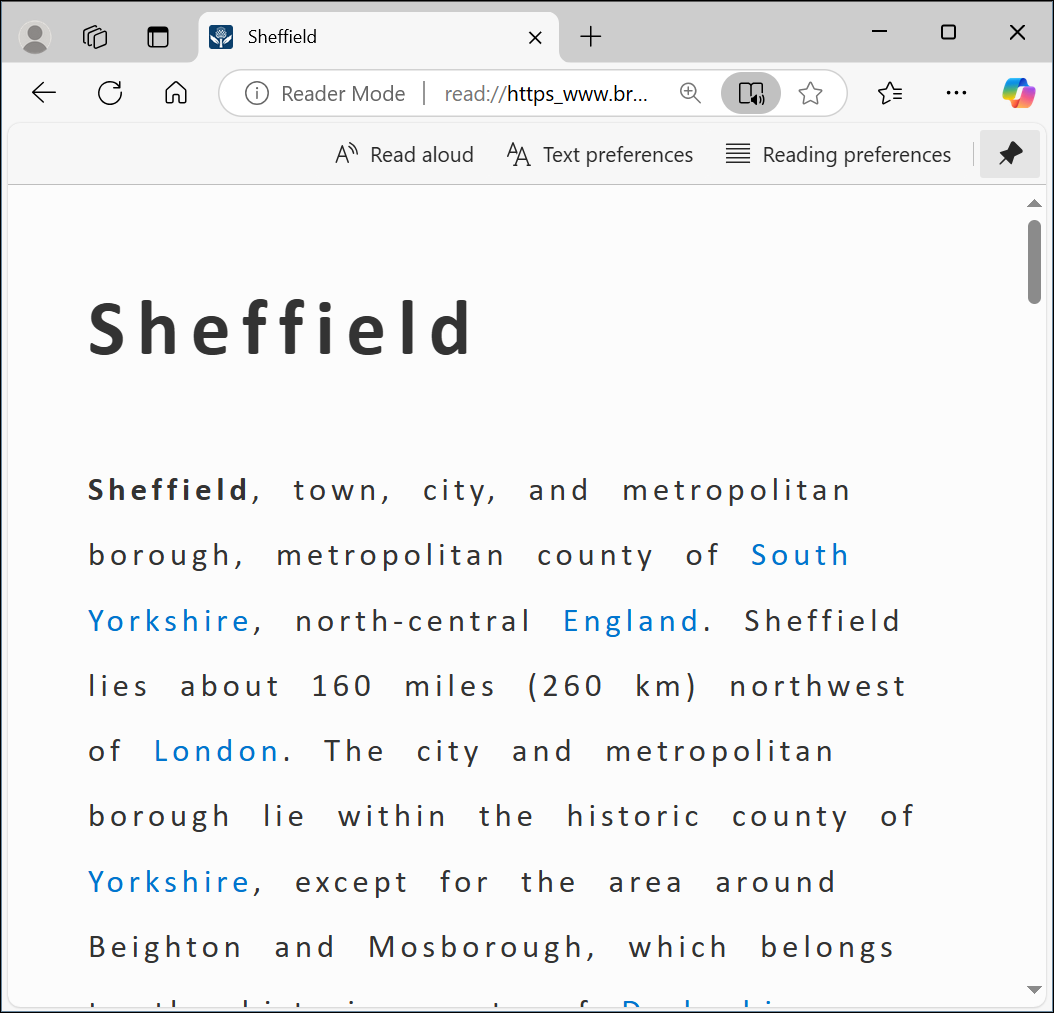Image resolution: width=1054 pixels, height=1013 pixels.
Task: Exit immersive reader mode toggle
Action: 751,94
